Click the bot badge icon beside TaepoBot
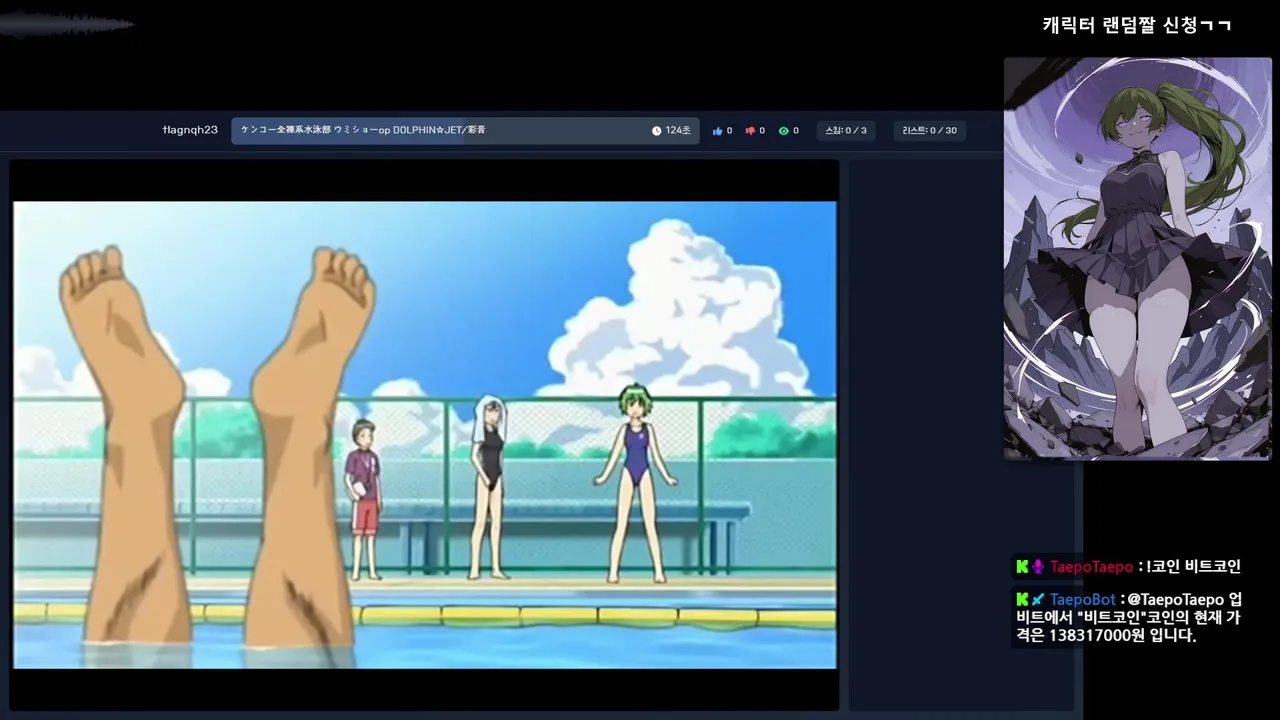Viewport: 1280px width, 720px height. coord(1038,599)
